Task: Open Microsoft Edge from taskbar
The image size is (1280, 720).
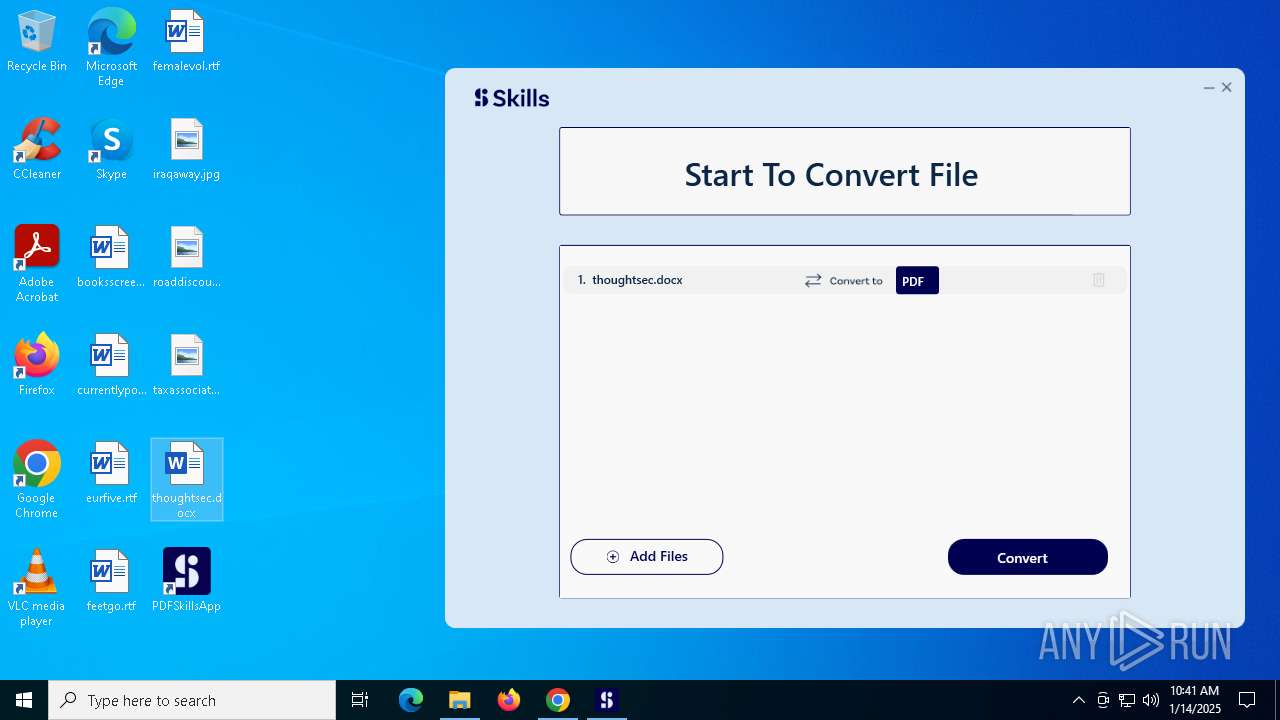Action: click(411, 700)
